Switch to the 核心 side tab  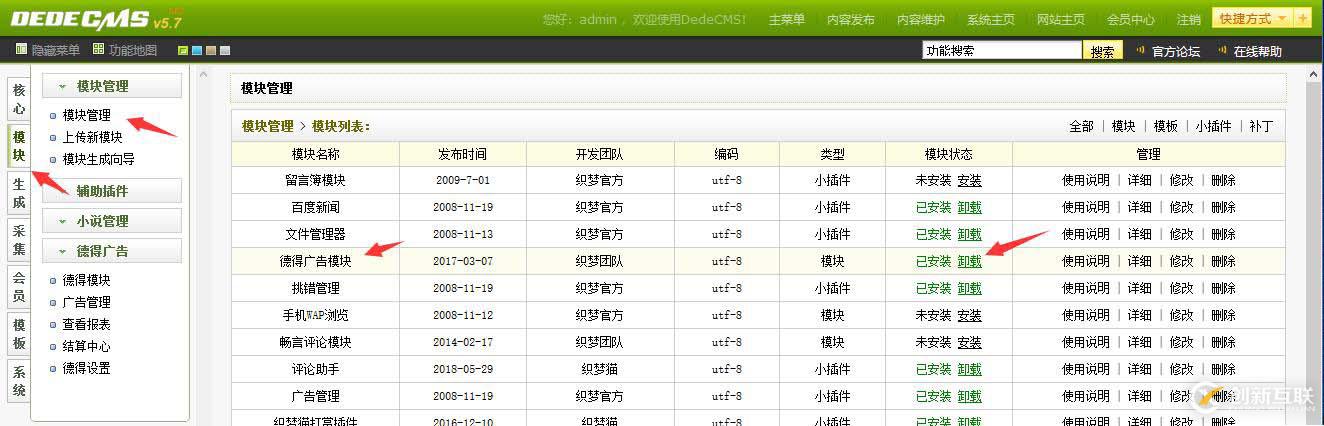19,98
